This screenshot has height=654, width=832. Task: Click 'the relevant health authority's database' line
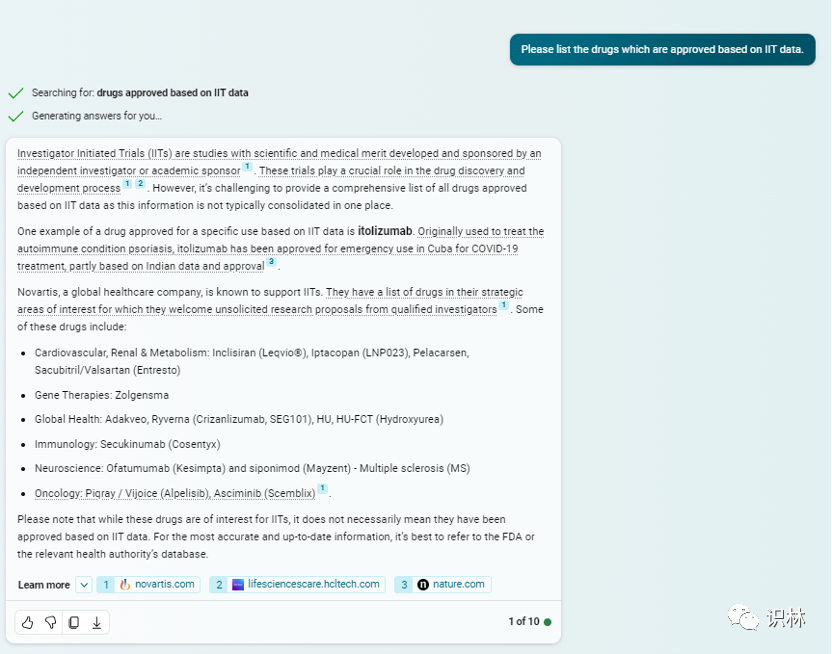pos(112,554)
